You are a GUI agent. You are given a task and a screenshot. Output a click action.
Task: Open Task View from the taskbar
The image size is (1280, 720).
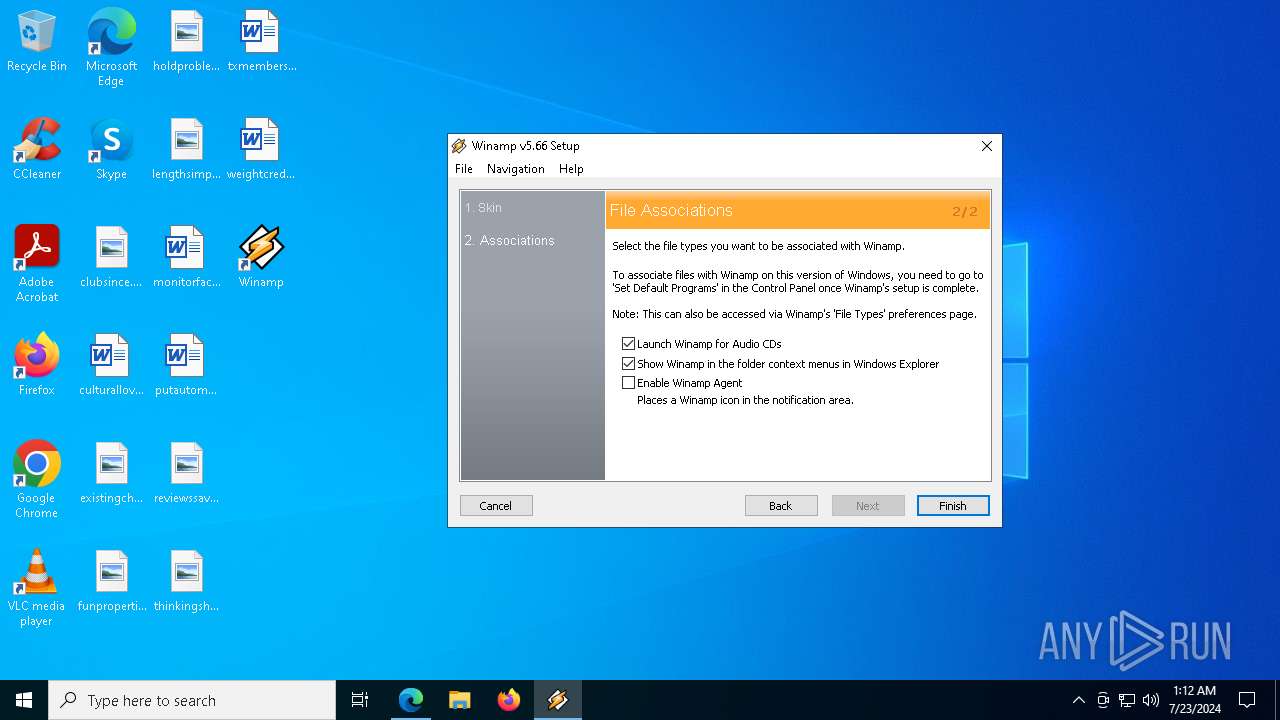coord(360,700)
